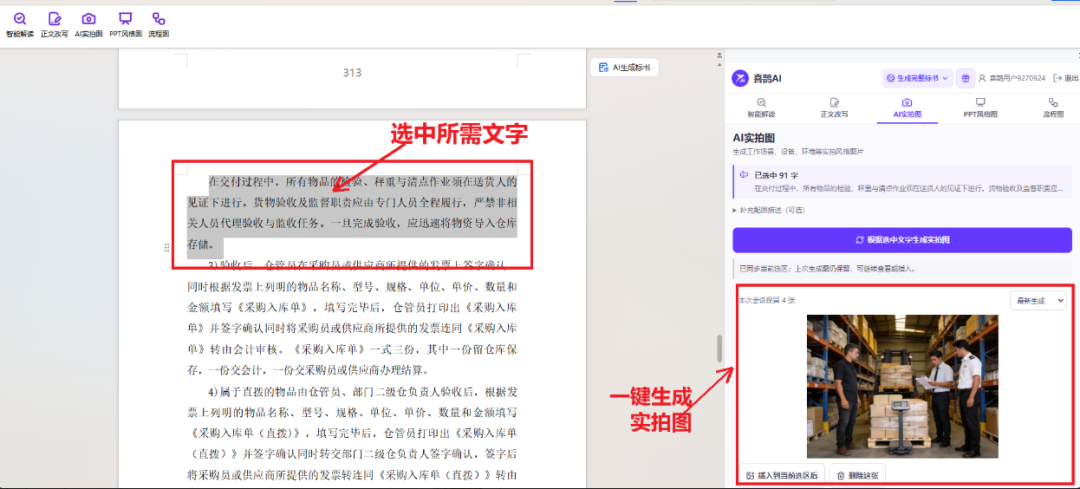Click the gift icon in the panel header

[966, 79]
